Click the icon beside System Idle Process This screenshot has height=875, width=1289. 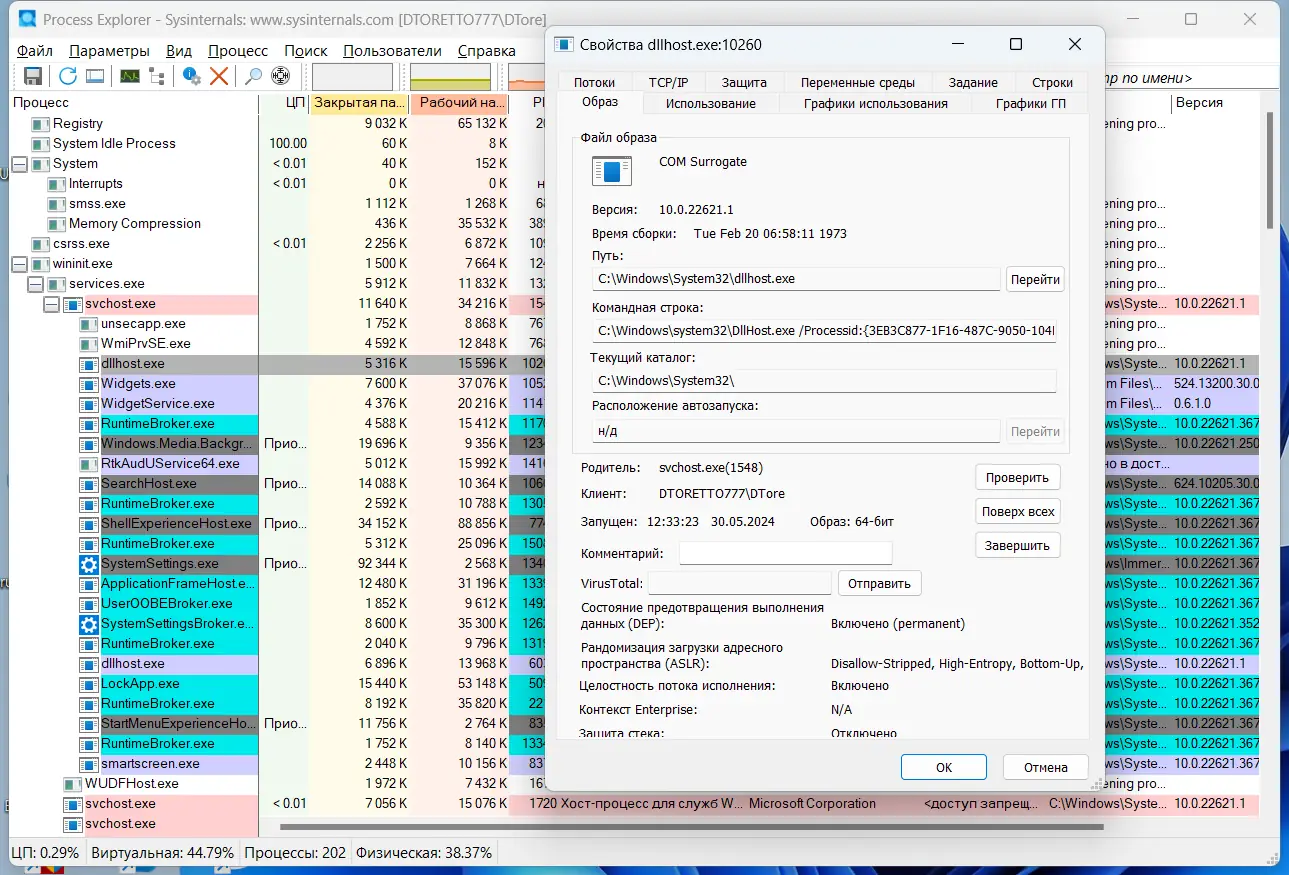click(x=40, y=144)
